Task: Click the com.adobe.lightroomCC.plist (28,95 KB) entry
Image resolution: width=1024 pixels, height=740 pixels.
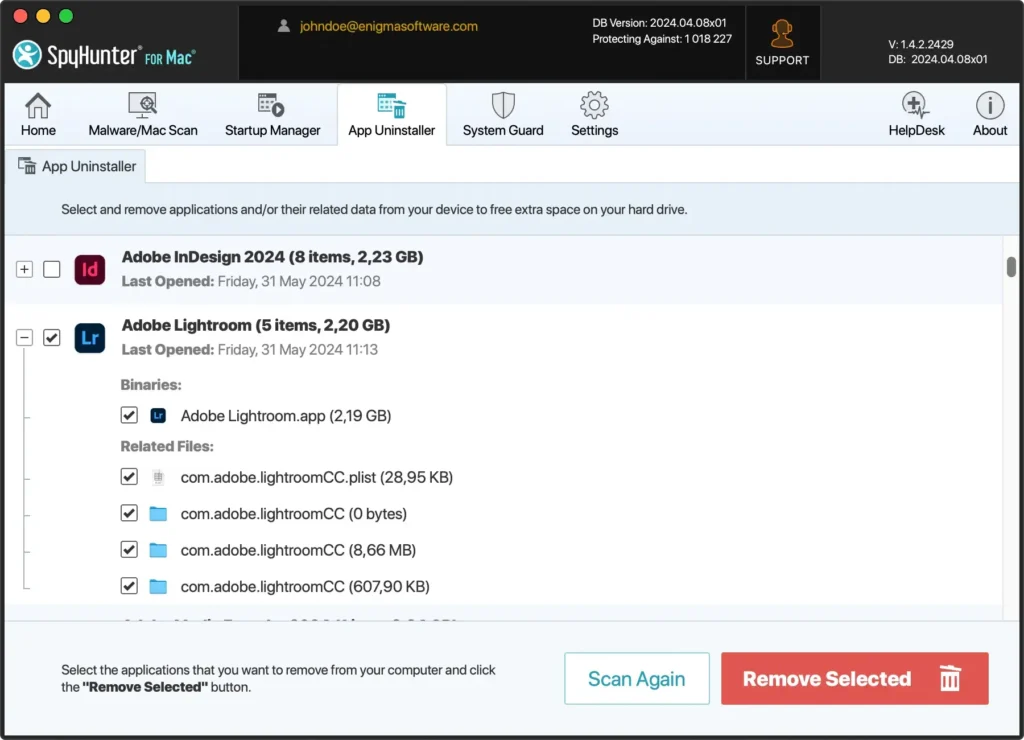Action: pos(317,477)
